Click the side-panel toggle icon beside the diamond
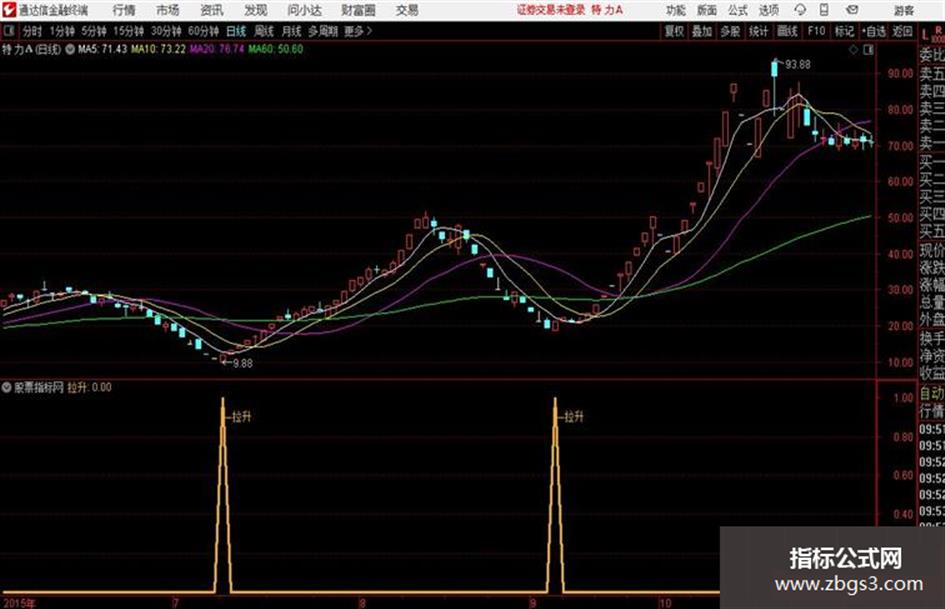Image resolution: width=945 pixels, height=609 pixels. (x=868, y=50)
